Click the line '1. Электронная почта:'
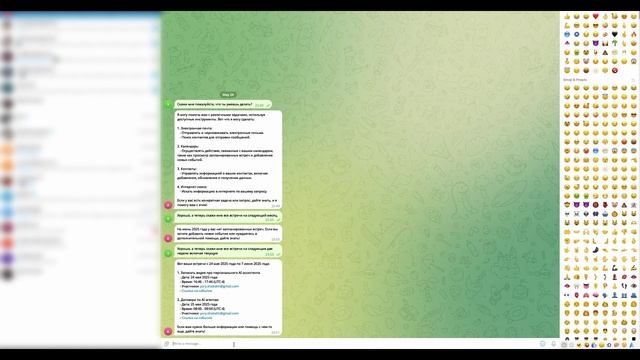The image size is (640, 360). coord(195,128)
